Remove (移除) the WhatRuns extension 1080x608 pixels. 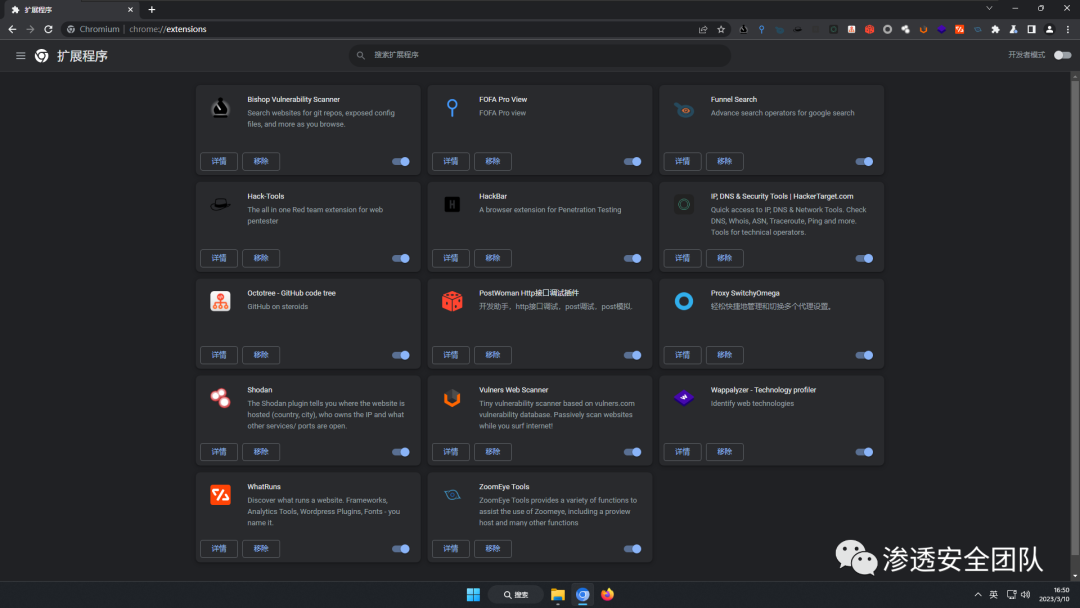click(x=261, y=549)
